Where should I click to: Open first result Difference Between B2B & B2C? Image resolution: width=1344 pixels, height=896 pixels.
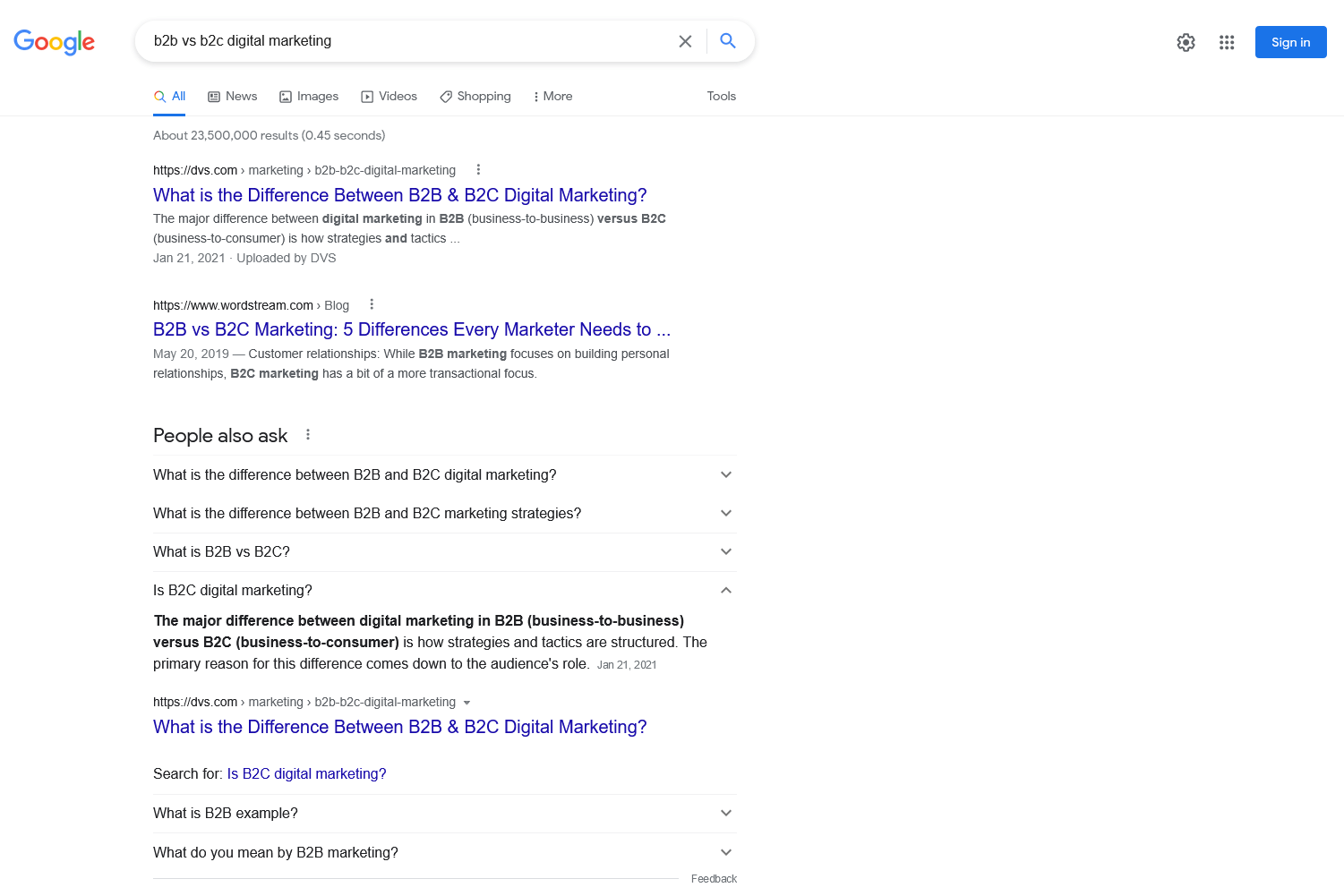coord(399,195)
